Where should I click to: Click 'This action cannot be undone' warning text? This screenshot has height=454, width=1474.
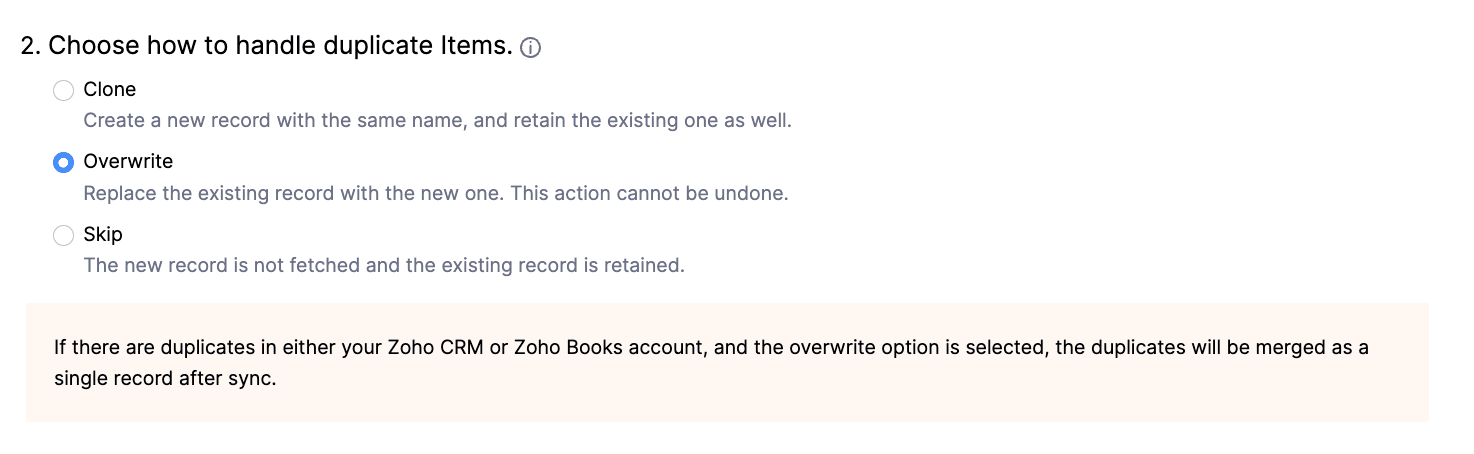[650, 193]
